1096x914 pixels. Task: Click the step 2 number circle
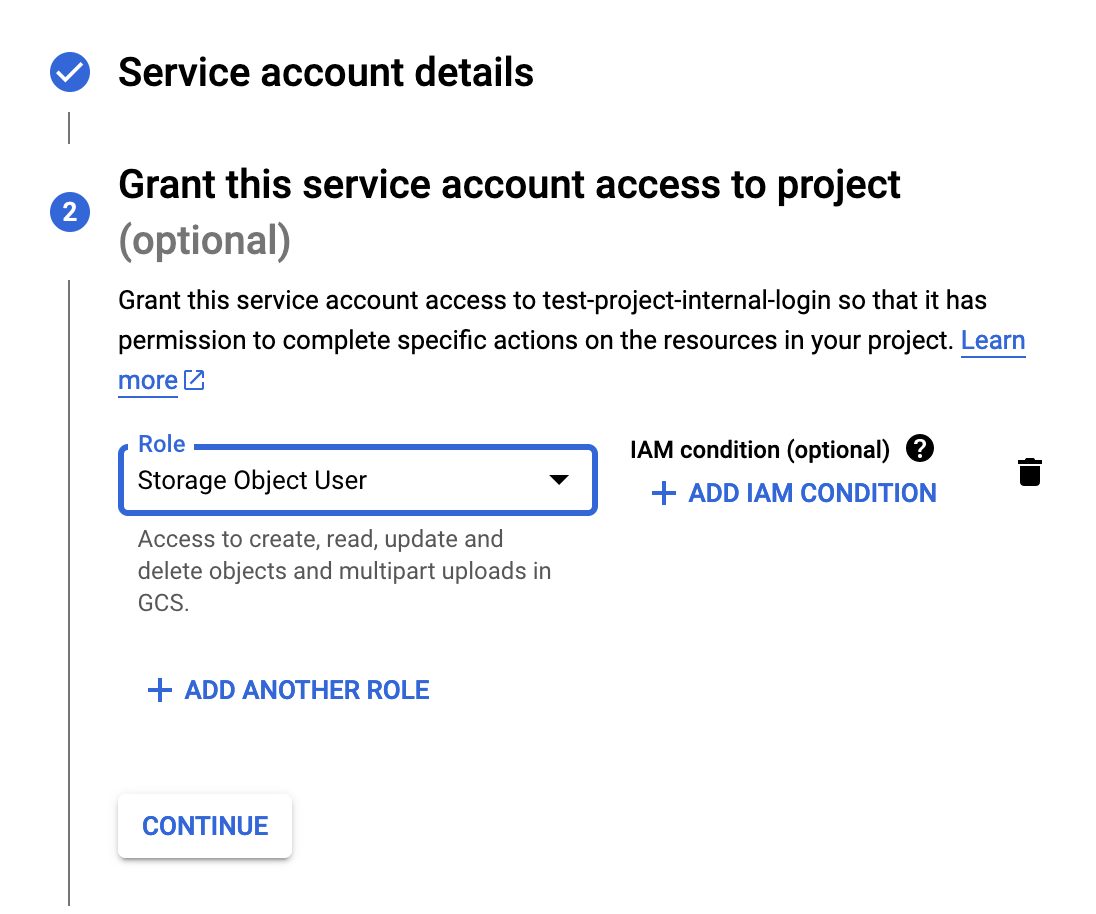[70, 212]
